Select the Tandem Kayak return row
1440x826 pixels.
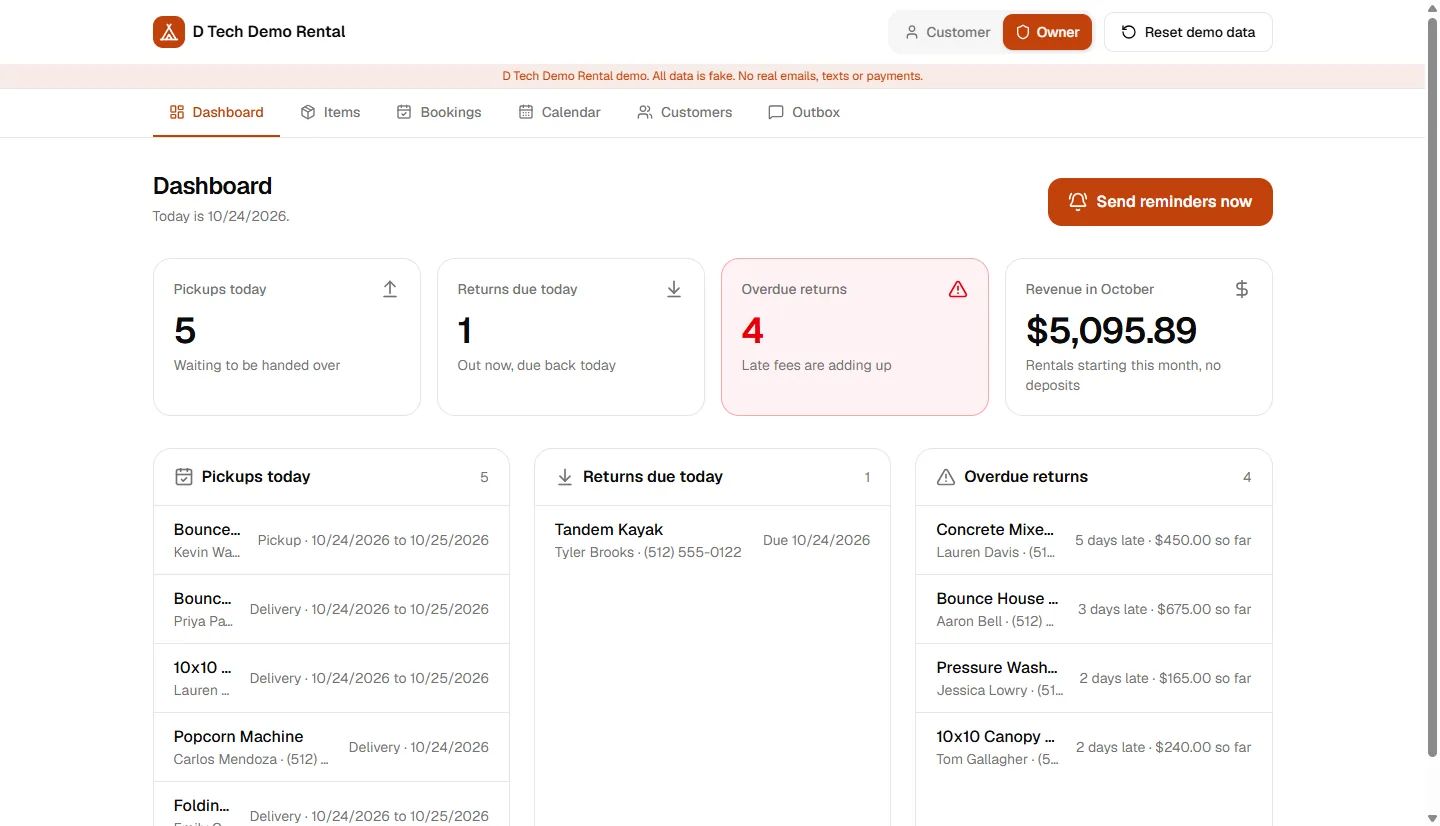coord(712,540)
